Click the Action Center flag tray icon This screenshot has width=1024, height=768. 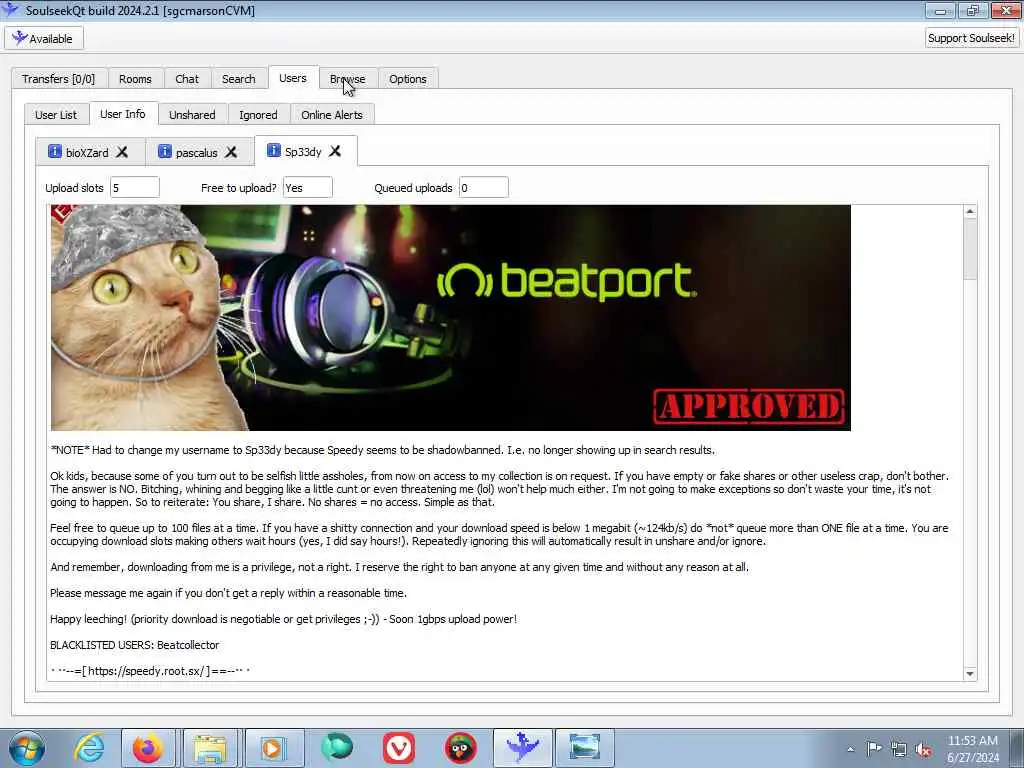874,749
